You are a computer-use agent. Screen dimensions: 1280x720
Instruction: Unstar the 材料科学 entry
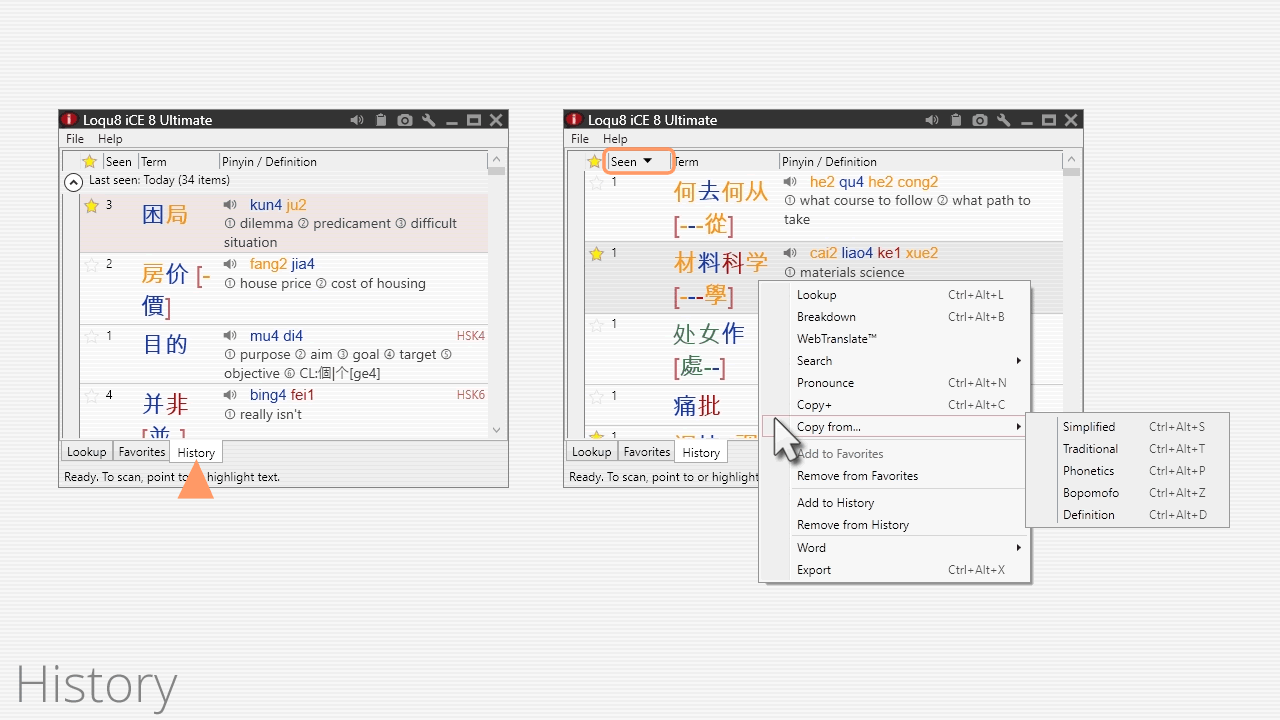click(597, 254)
